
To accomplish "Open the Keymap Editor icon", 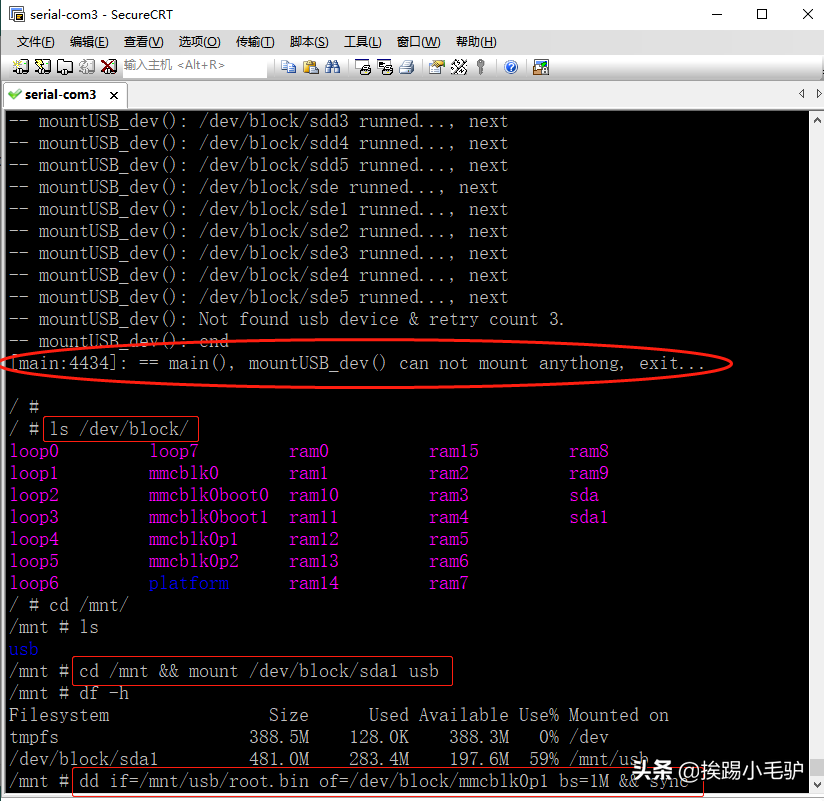I will [458, 67].
